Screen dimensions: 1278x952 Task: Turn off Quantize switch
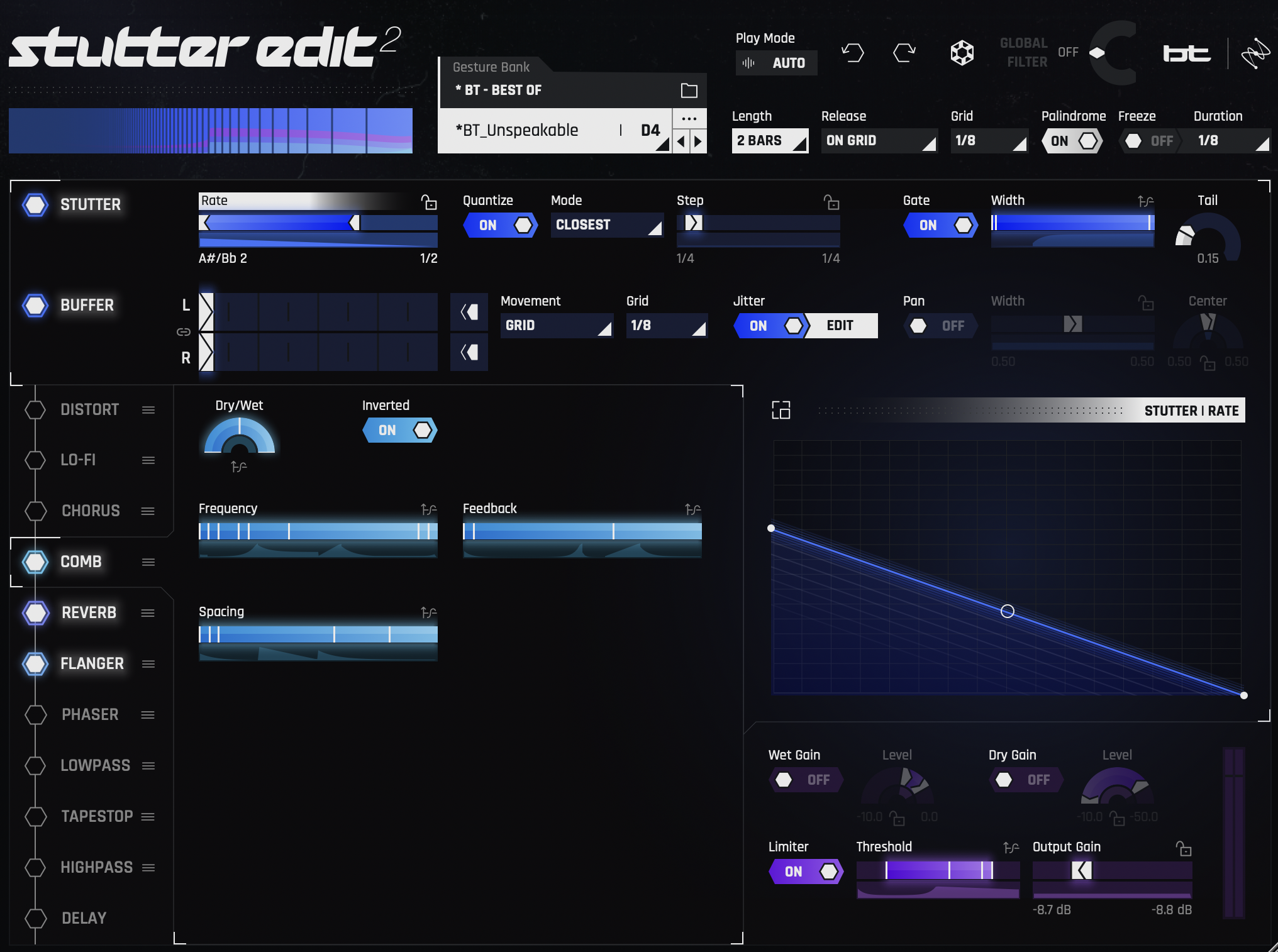(501, 225)
